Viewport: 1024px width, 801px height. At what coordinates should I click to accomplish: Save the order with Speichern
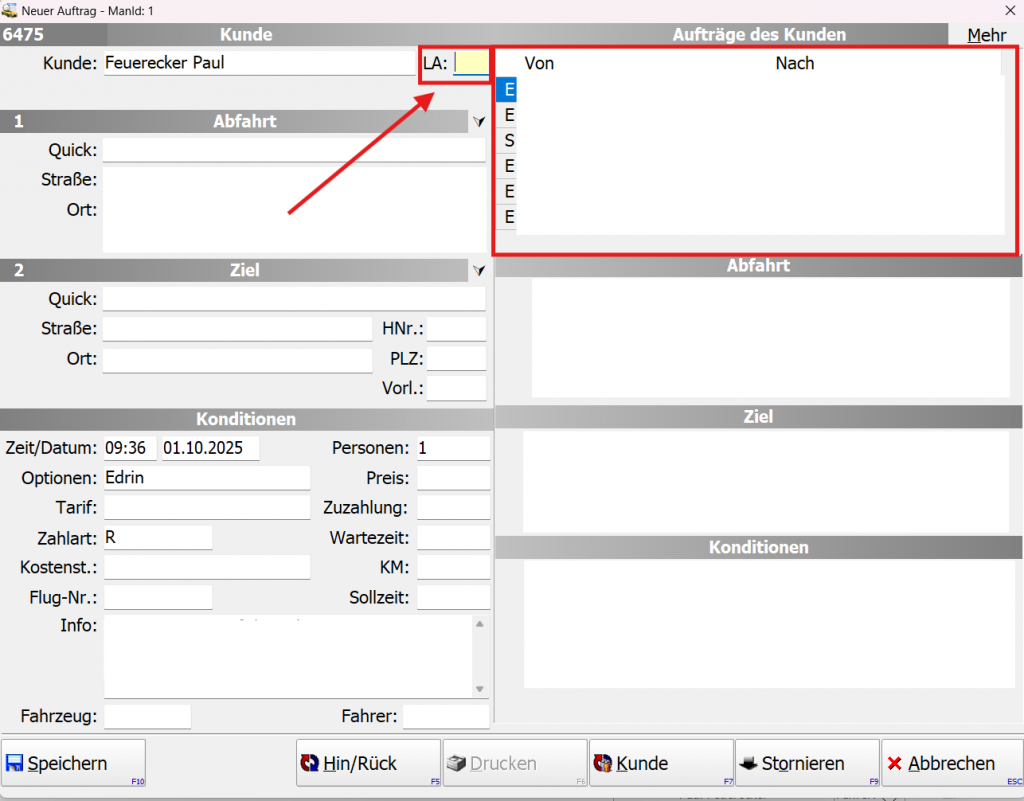[x=73, y=764]
